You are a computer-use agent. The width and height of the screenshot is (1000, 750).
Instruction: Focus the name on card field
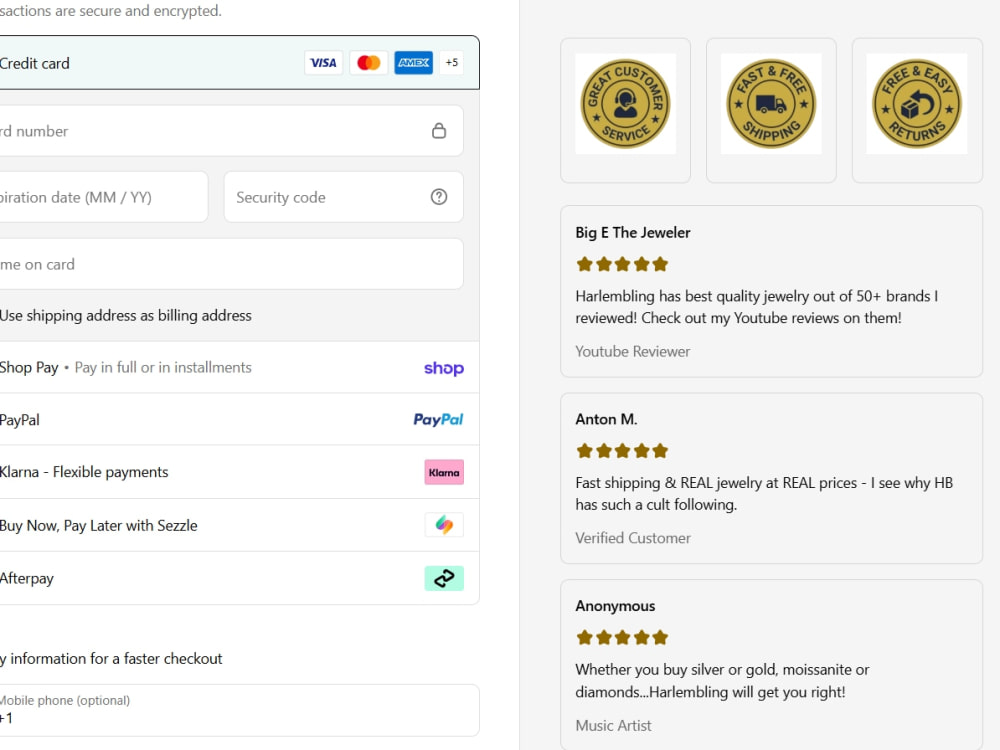coord(232,264)
